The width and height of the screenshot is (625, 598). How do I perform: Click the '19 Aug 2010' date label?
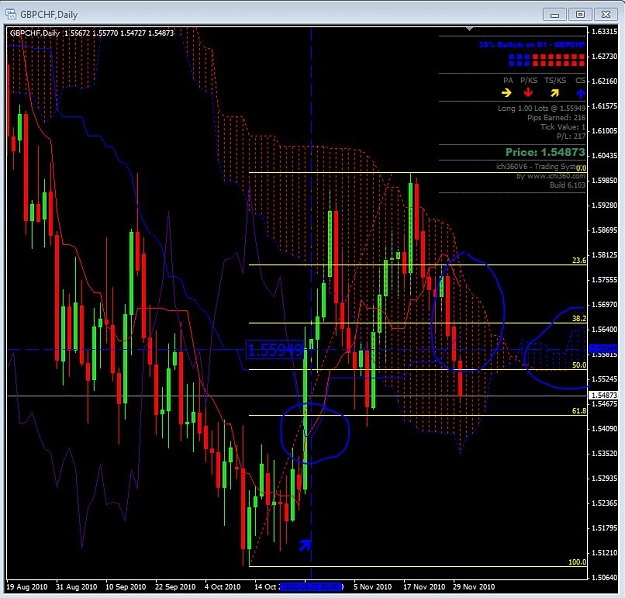click(27, 587)
